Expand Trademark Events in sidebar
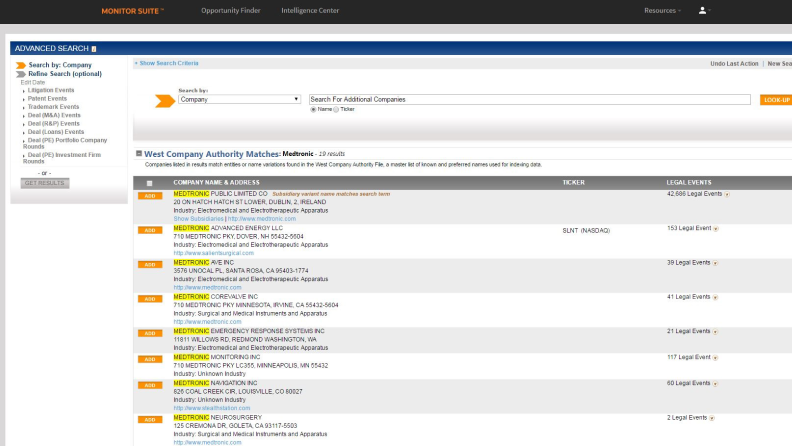This screenshot has height=446, width=792. 53,107
